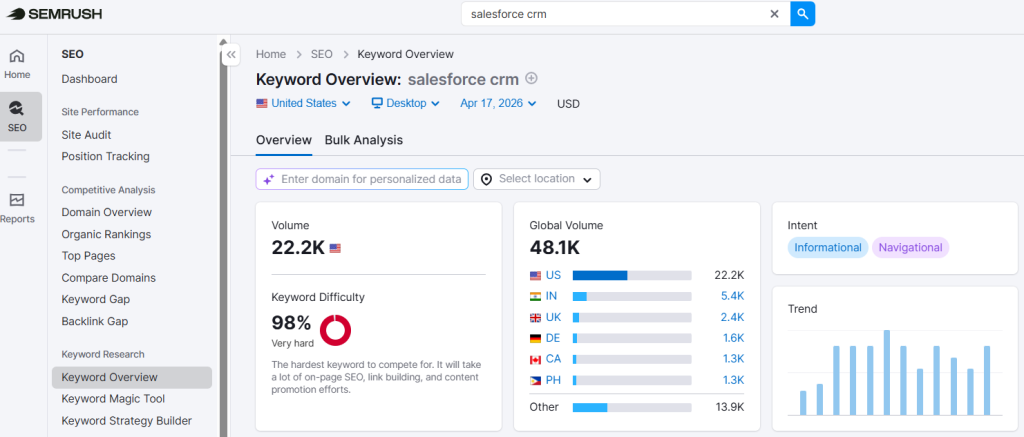
Task: Open Keyword Gap in the sidebar
Action: click(x=95, y=299)
